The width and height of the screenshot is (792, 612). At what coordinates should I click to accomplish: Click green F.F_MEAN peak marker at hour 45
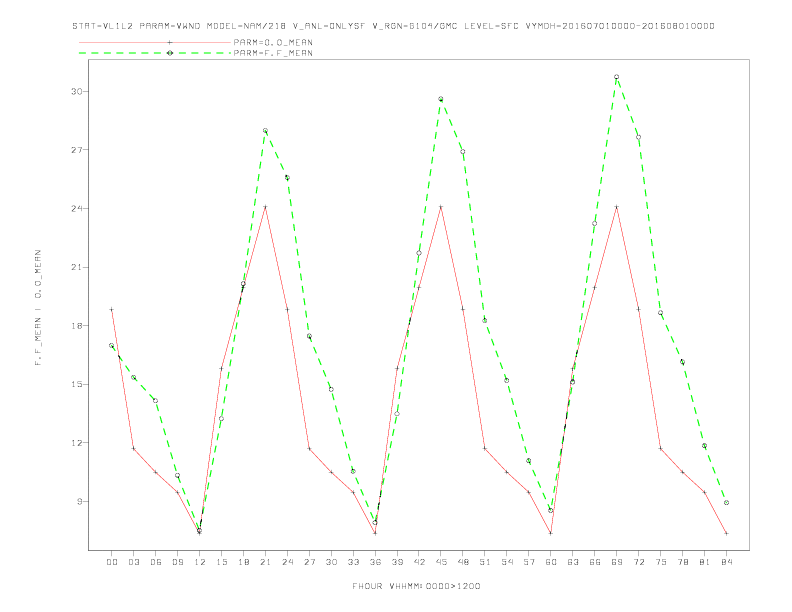click(441, 99)
